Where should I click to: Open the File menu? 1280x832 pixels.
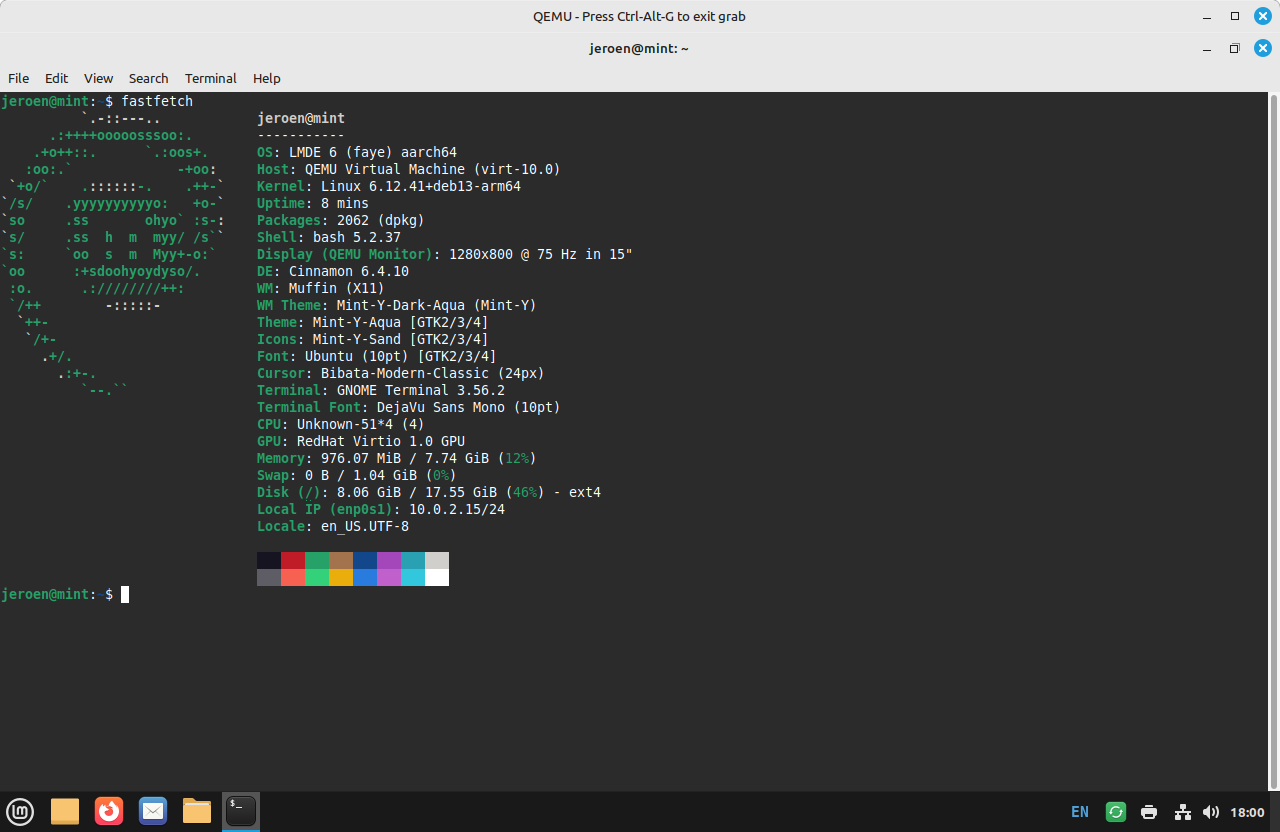(19, 78)
